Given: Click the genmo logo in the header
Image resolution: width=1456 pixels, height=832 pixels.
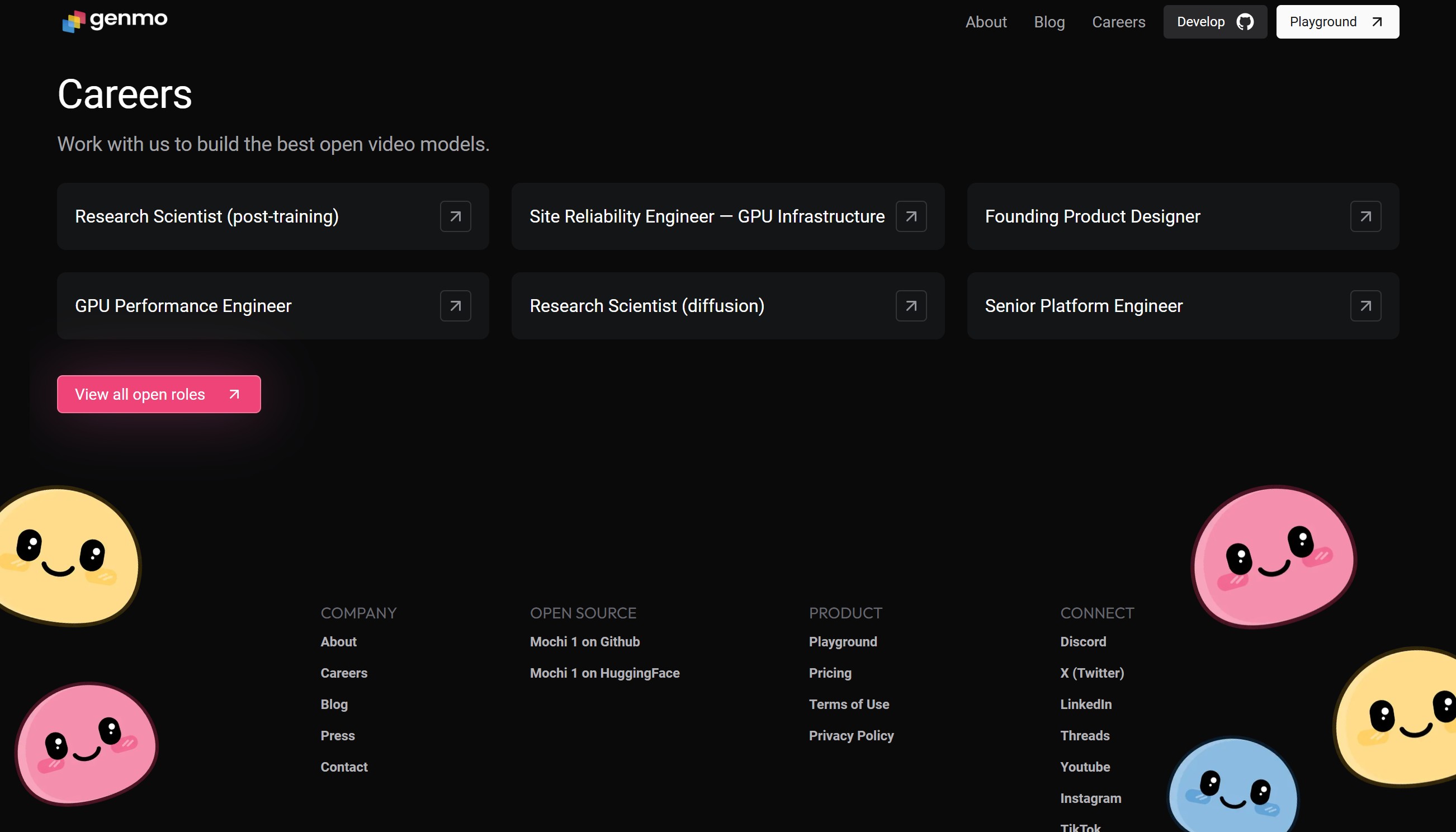Looking at the screenshot, I should click(x=115, y=21).
